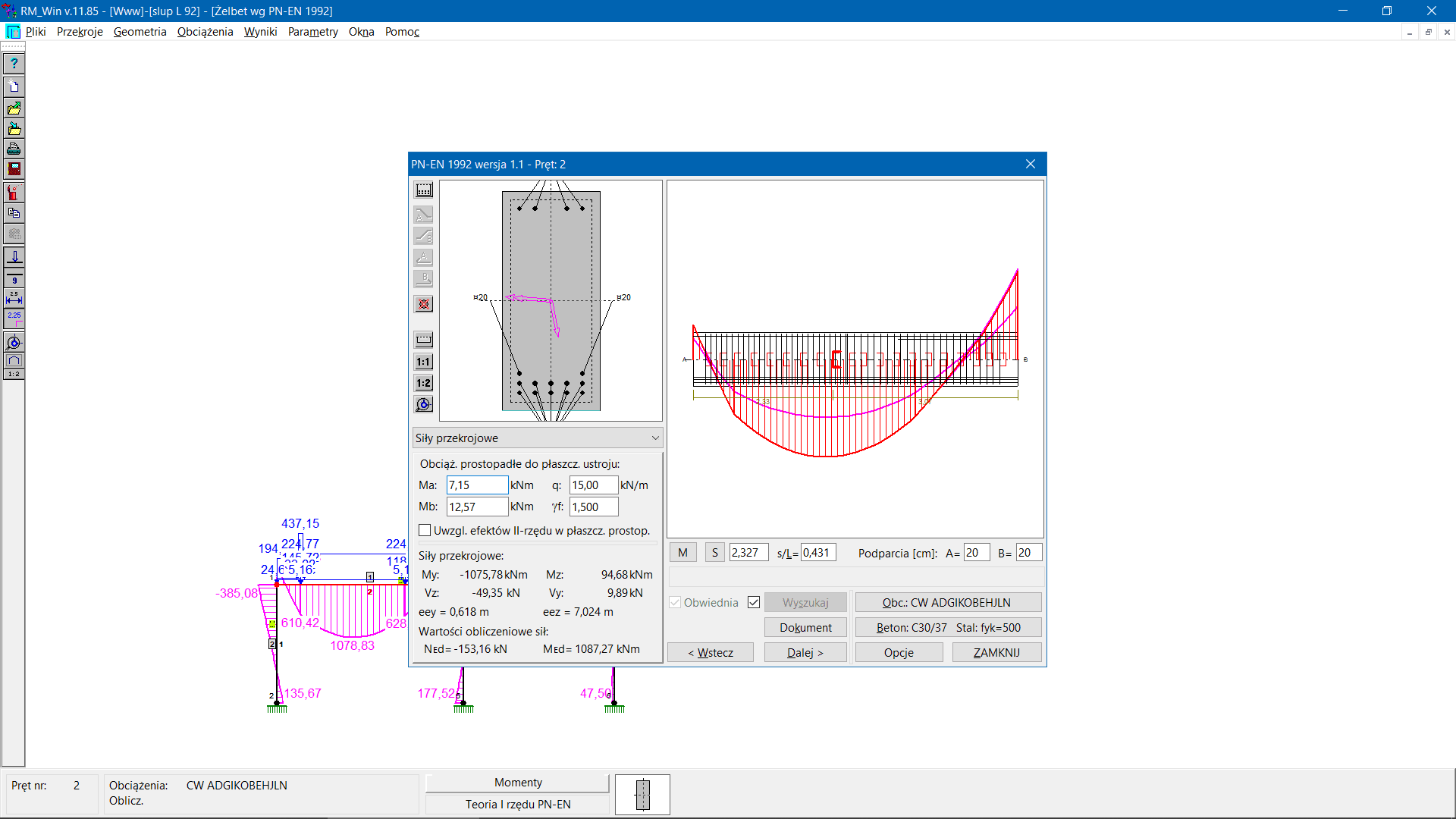Click the red door exit icon in left toolbar

coord(14,169)
